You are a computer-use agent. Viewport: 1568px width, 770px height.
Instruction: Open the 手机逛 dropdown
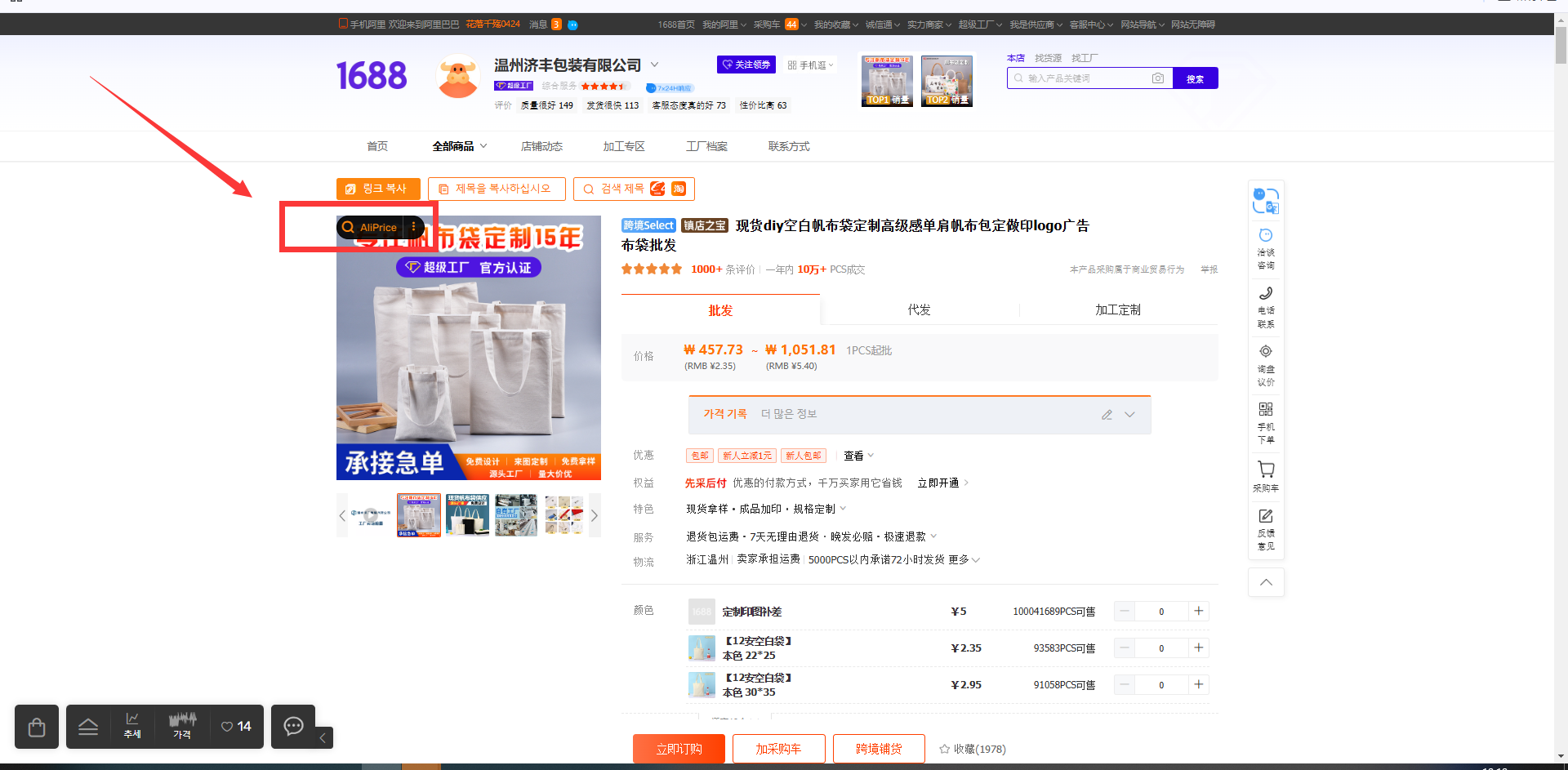click(x=811, y=65)
